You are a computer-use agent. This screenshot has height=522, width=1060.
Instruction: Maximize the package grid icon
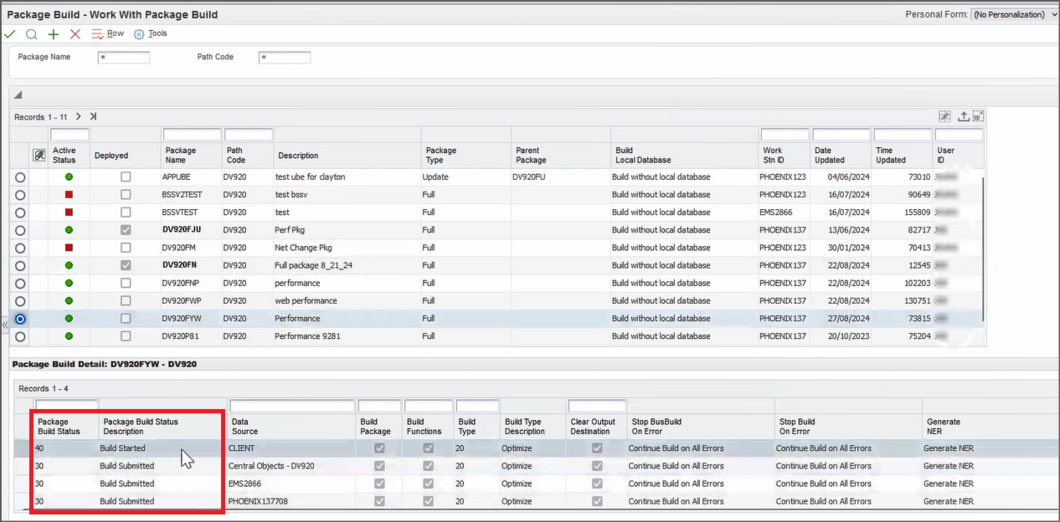tap(978, 117)
